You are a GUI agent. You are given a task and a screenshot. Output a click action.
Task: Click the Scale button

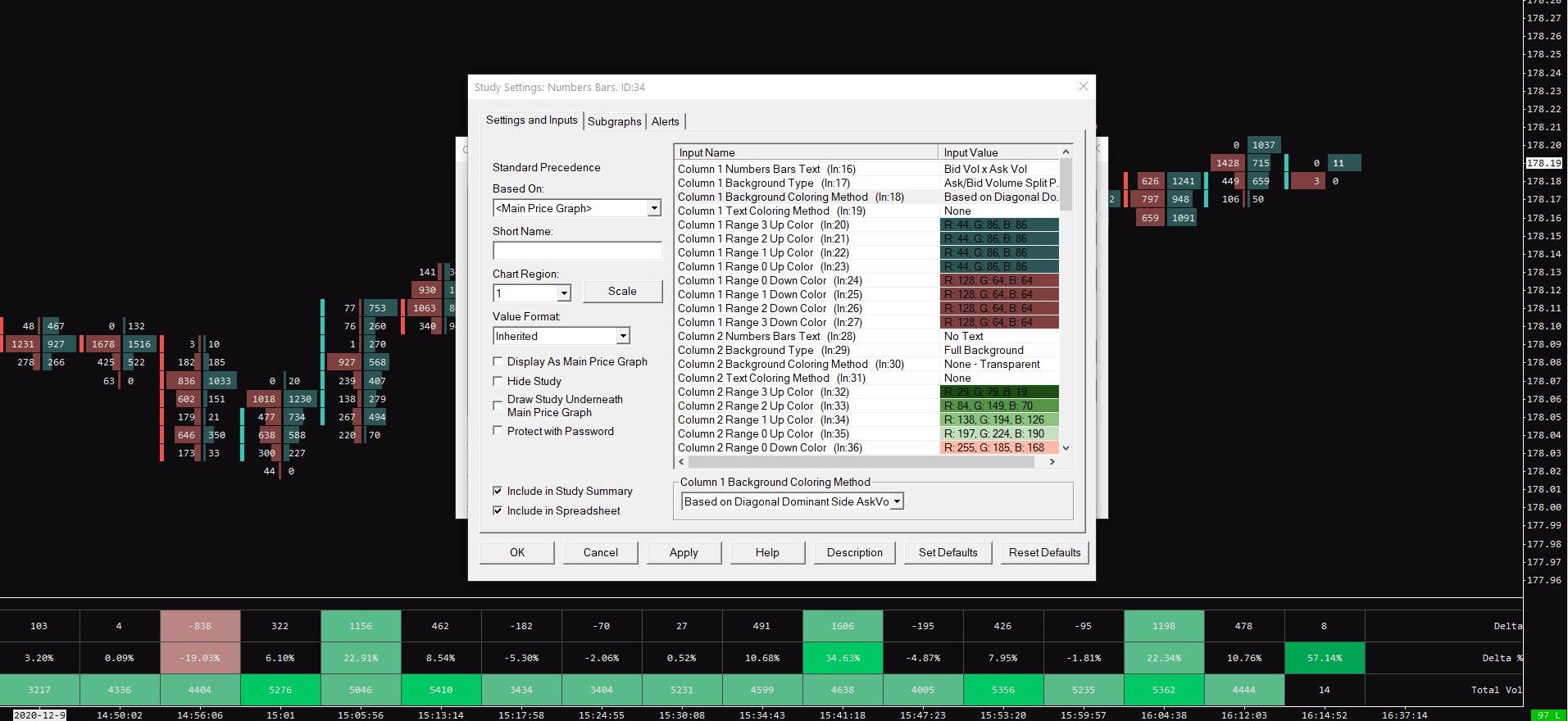622,291
